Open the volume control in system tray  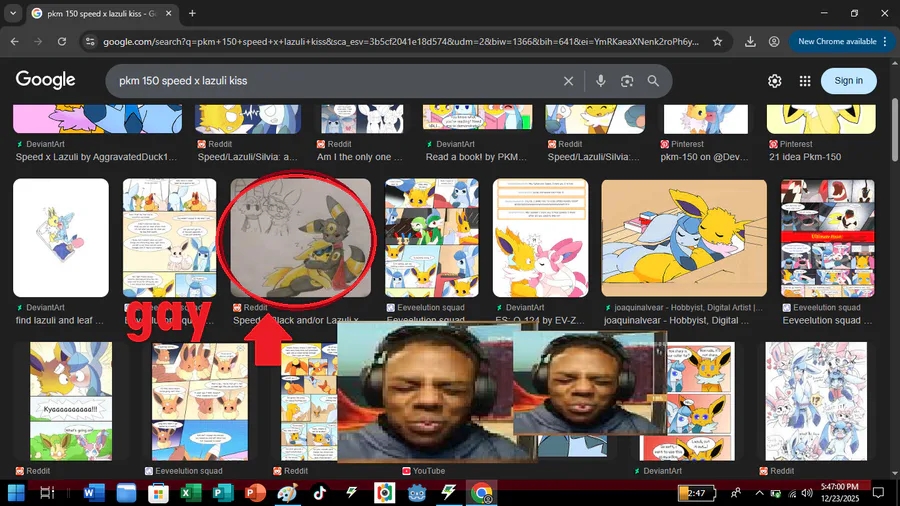coord(807,493)
